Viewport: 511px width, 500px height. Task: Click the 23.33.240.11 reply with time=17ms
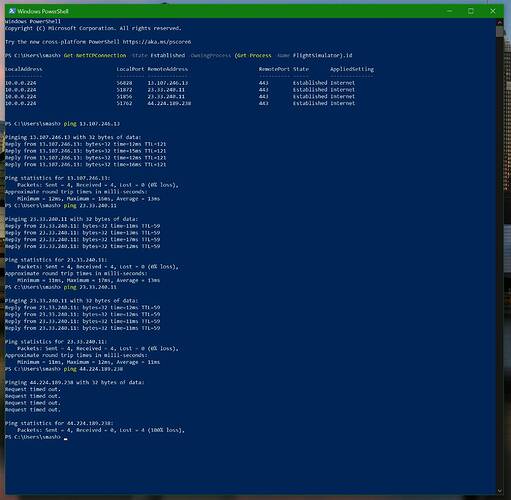tap(83, 240)
